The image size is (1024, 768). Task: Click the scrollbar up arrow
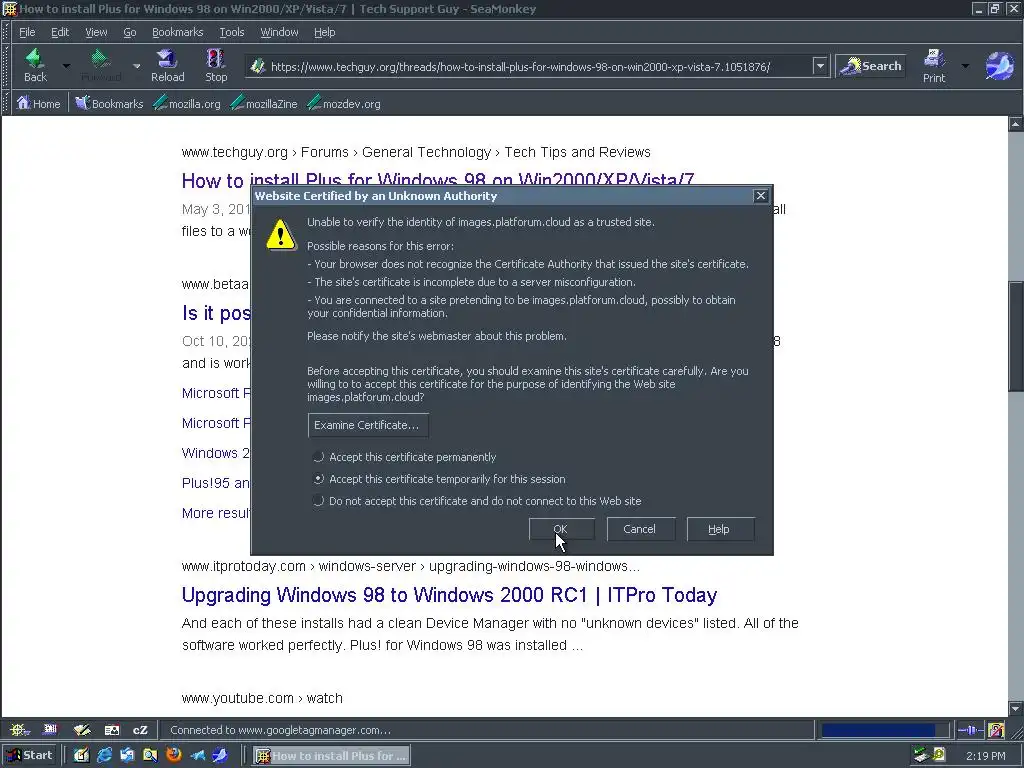(x=1016, y=123)
